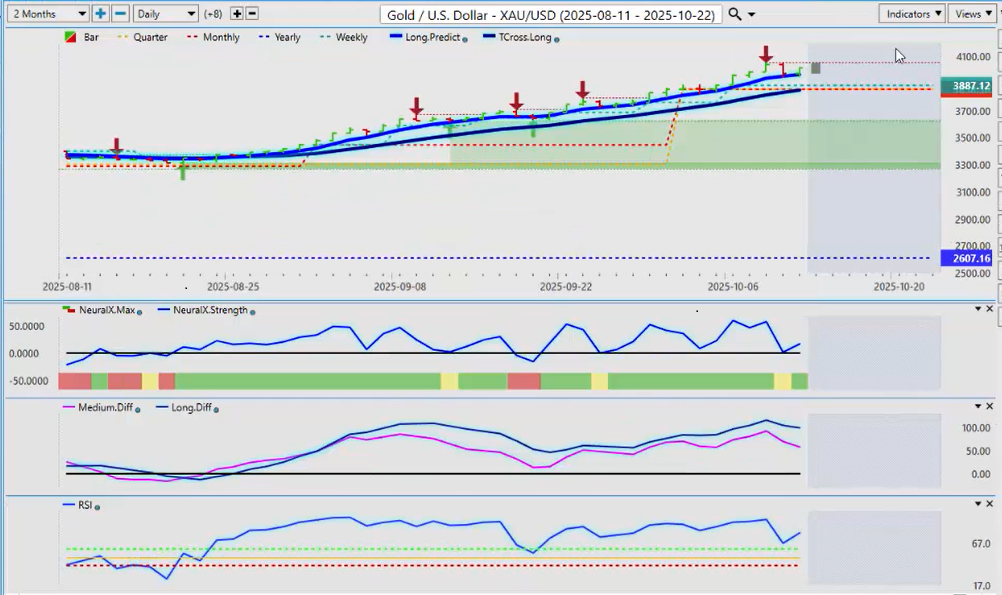Open the Views menu
The height and width of the screenshot is (595, 1002).
click(972, 14)
